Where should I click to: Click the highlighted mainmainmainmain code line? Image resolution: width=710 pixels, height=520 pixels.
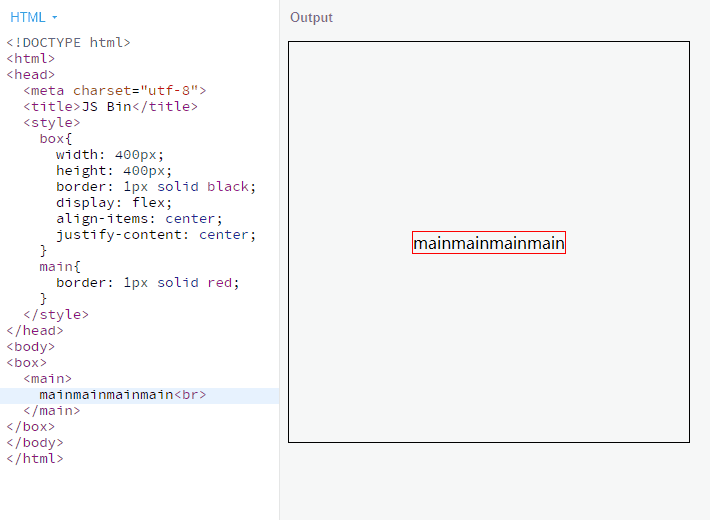pyautogui.click(x=122, y=394)
